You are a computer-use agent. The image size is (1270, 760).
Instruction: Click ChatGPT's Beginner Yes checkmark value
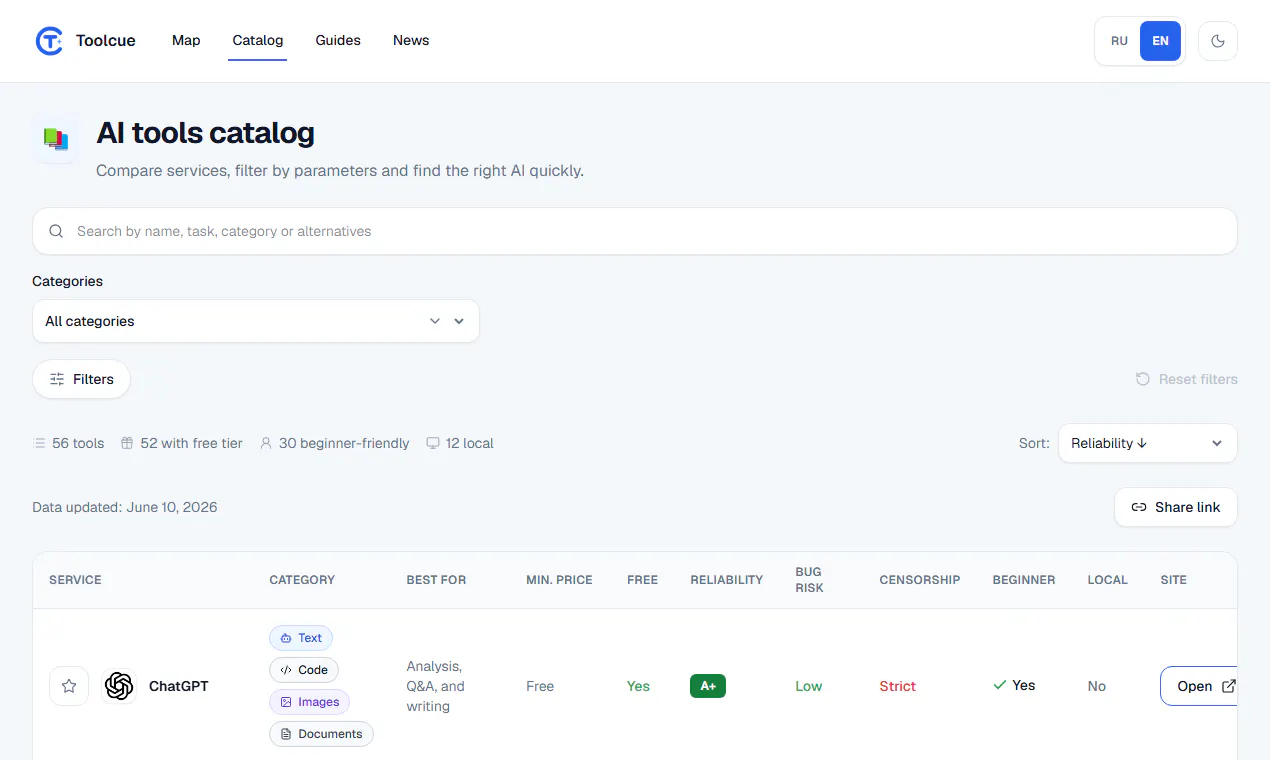[1014, 685]
